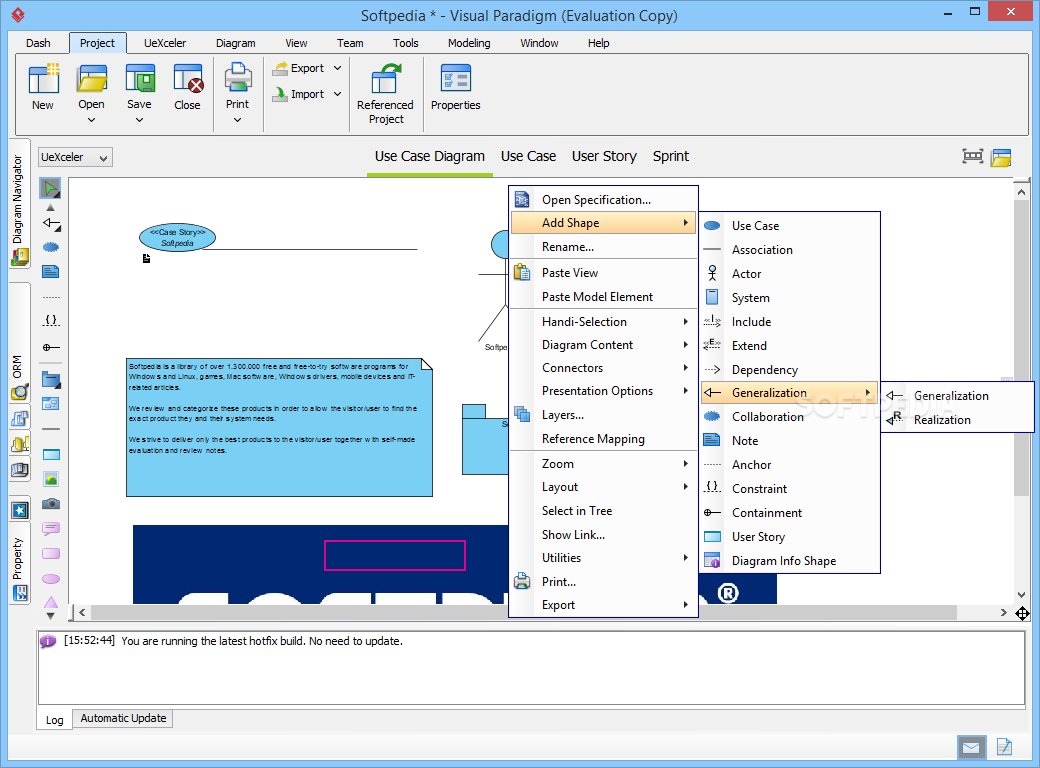Open the UeXceler combo box

(x=75, y=157)
